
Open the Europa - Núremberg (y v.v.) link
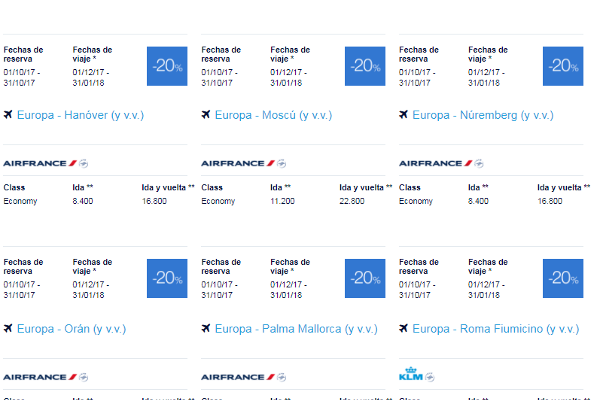coord(483,115)
